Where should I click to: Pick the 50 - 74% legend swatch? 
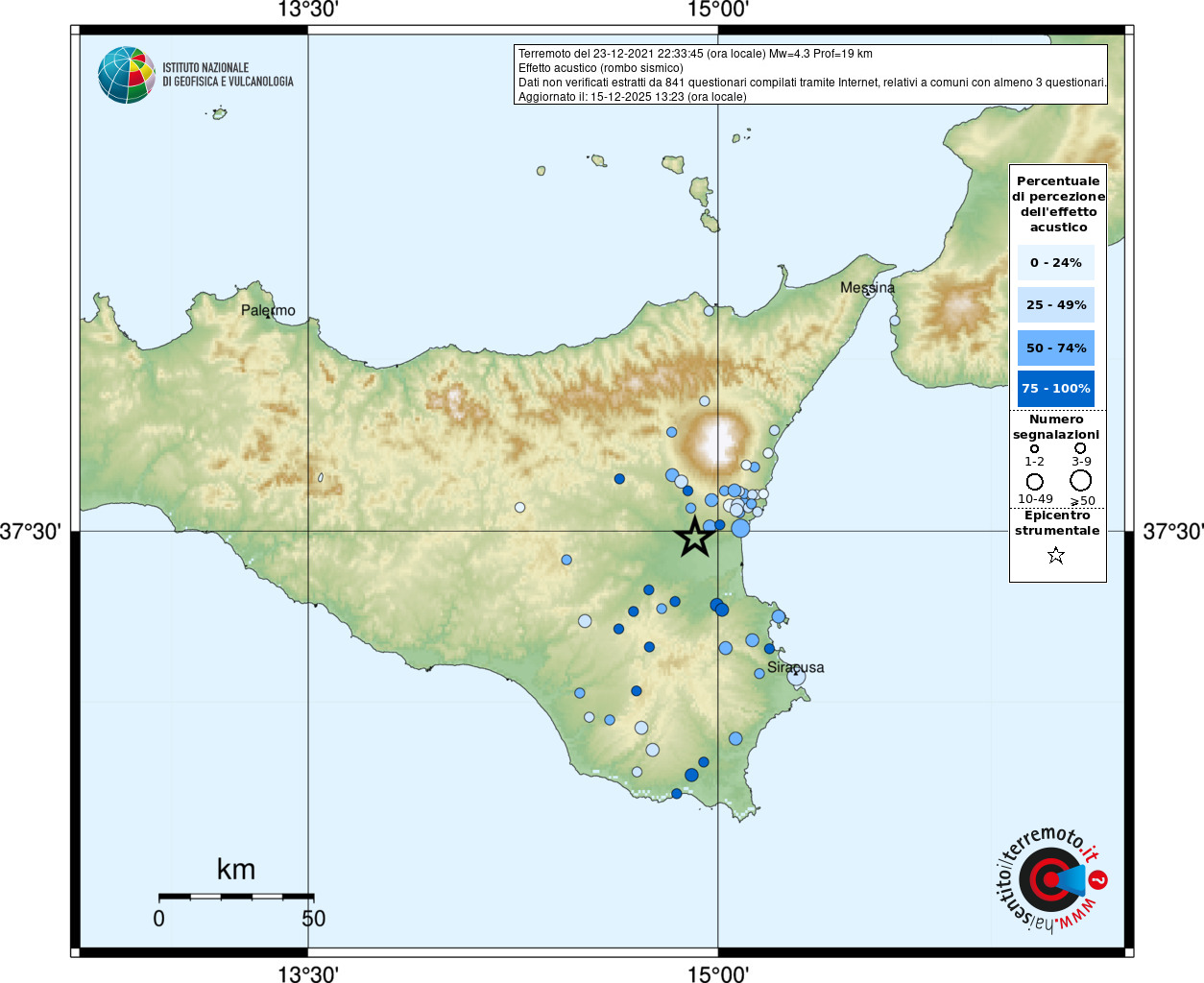(1055, 348)
